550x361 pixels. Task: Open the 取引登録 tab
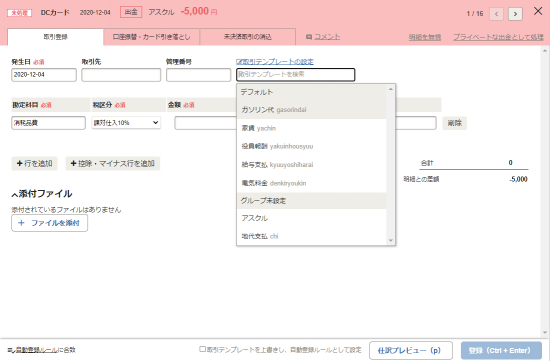(55, 37)
